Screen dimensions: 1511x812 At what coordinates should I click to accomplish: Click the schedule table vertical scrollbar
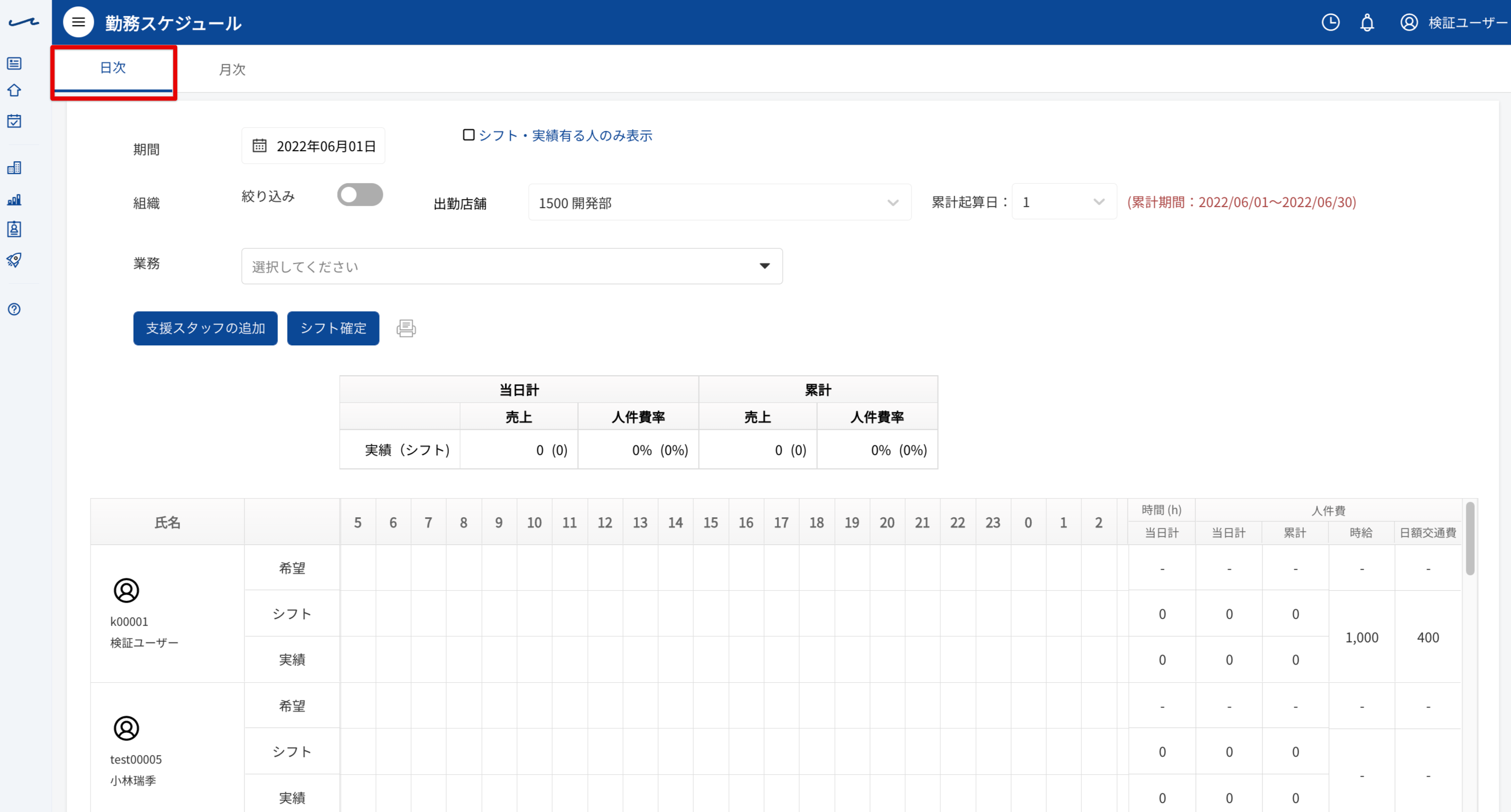tap(1470, 538)
